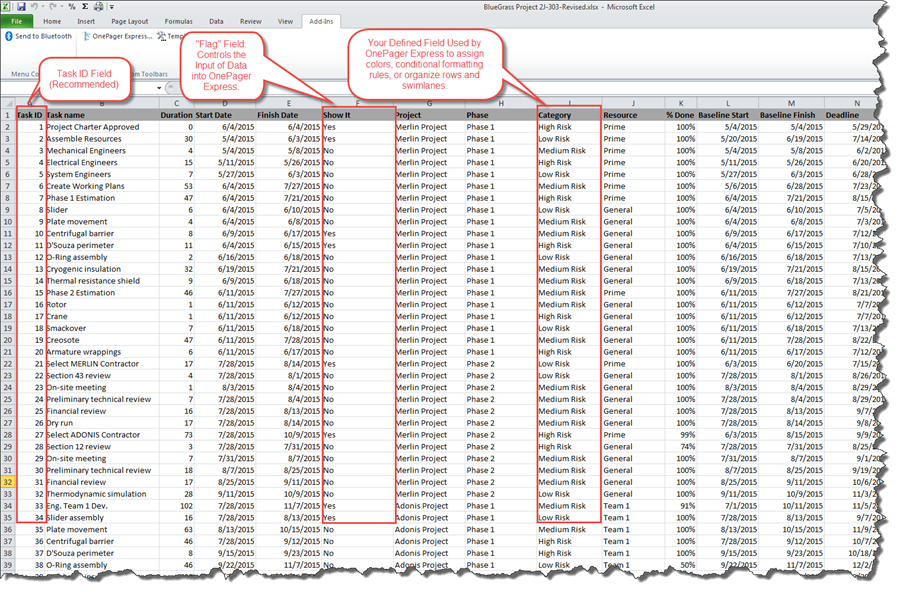
Task: Click the Redo arrow icon
Action: point(50,6)
